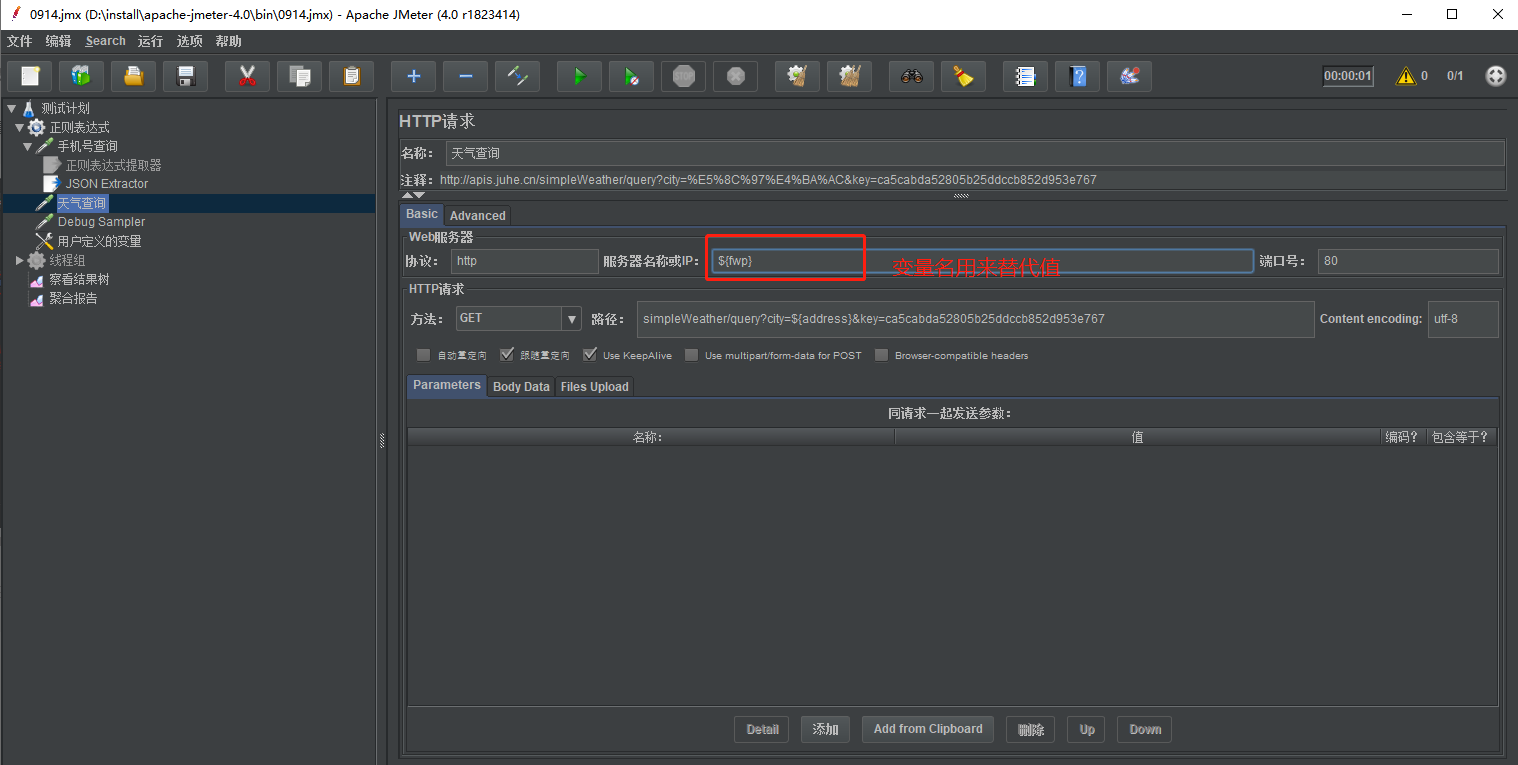Click the Clear results broom icon
Screen dimensions: 1518x765
coord(798,76)
